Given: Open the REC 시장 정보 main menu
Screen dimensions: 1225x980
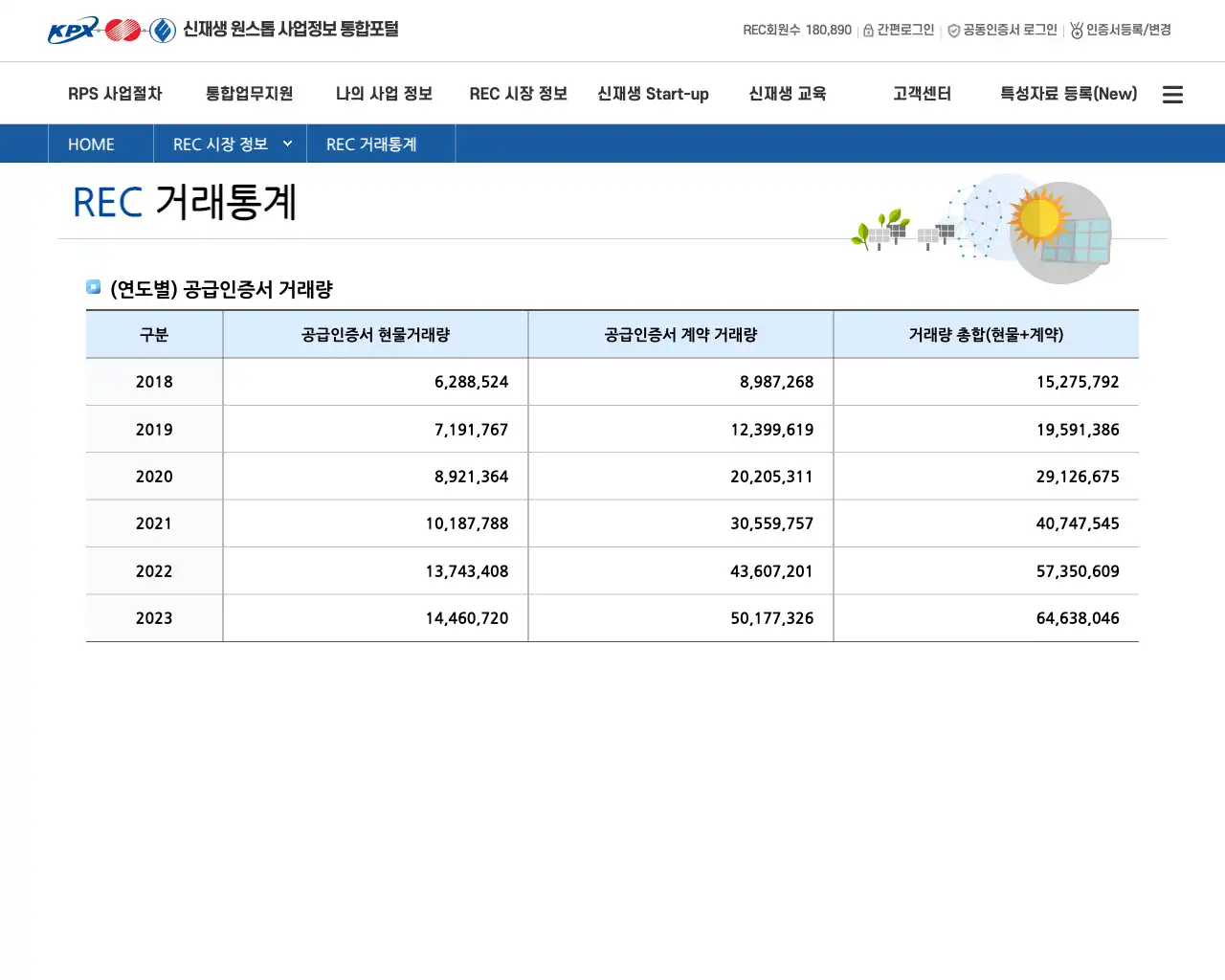Looking at the screenshot, I should click(518, 94).
